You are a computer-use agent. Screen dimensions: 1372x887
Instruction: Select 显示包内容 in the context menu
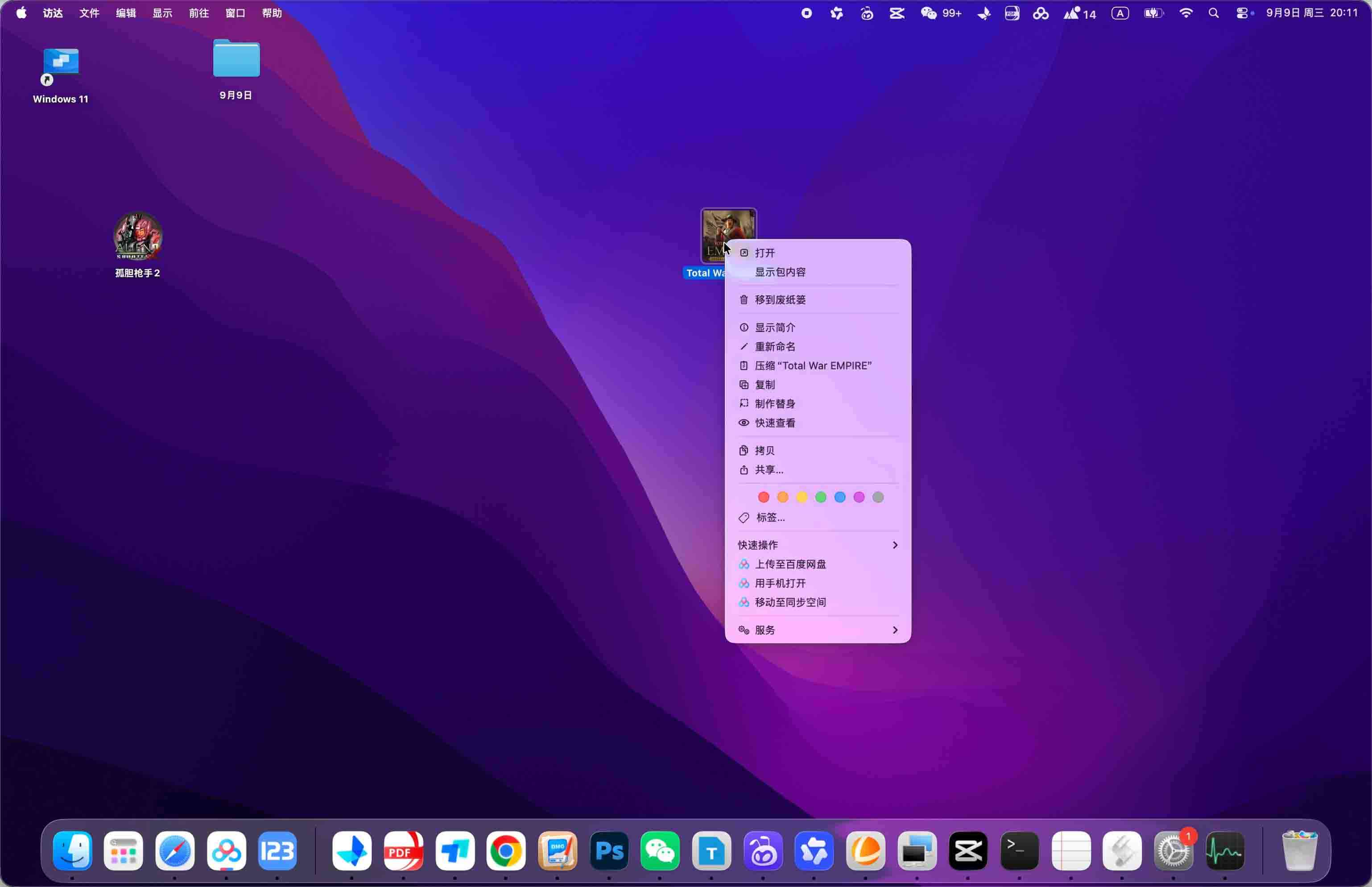click(818, 272)
